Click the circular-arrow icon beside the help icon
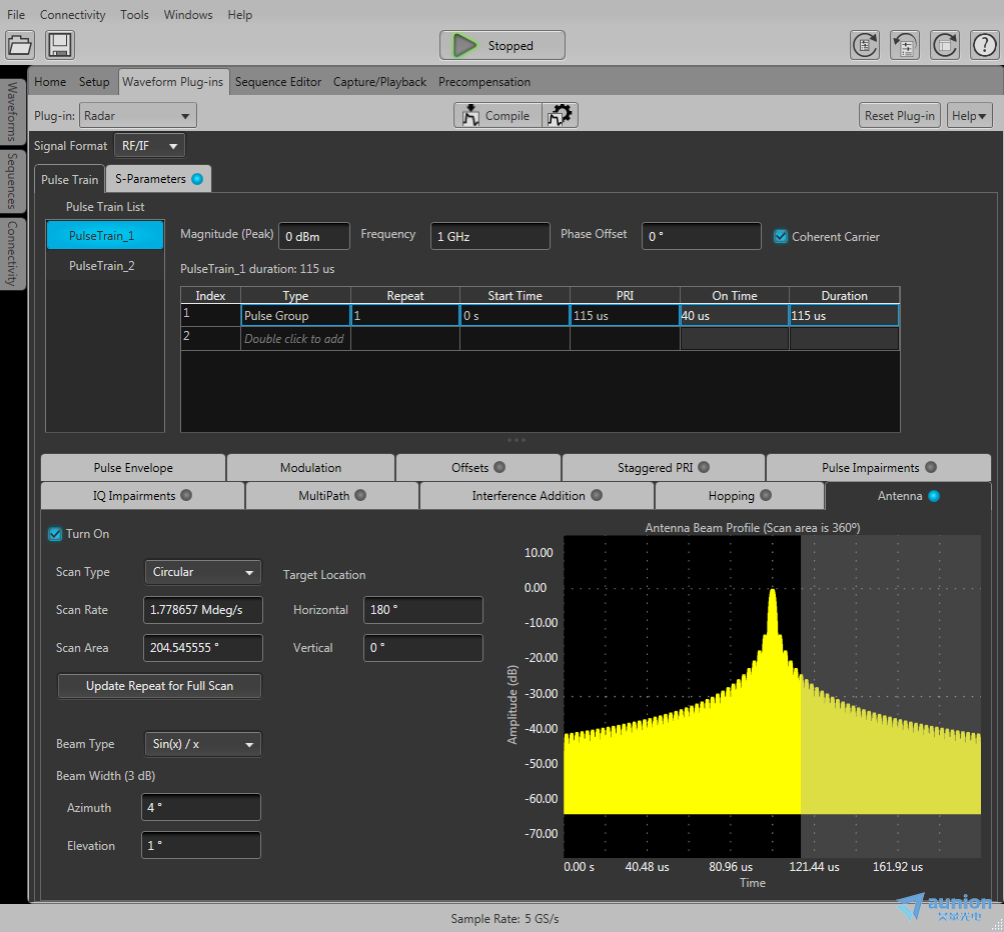Viewport: 1004px width, 932px height. pyautogui.click(x=945, y=45)
